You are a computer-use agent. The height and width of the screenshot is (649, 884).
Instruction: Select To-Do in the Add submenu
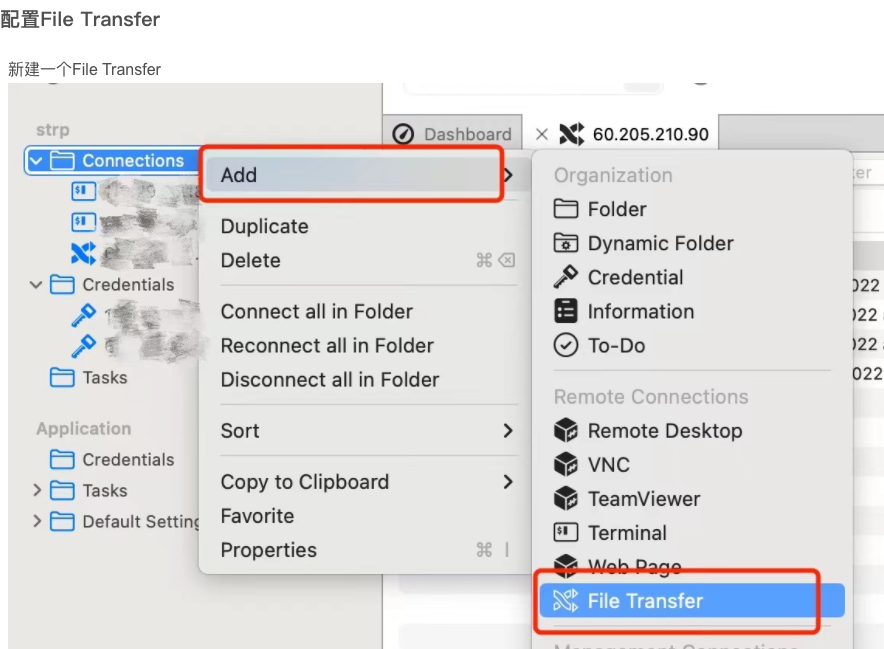[x=692, y=345]
